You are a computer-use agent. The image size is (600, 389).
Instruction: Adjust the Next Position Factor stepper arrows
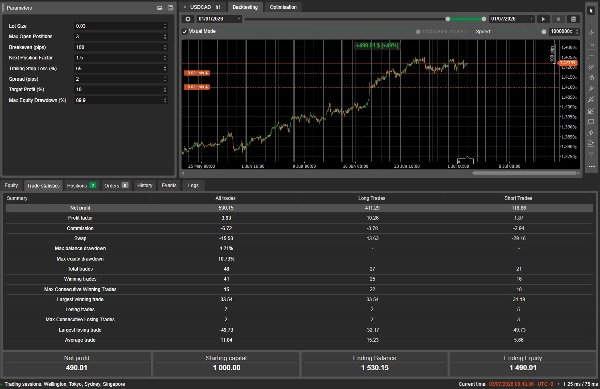[x=165, y=58]
